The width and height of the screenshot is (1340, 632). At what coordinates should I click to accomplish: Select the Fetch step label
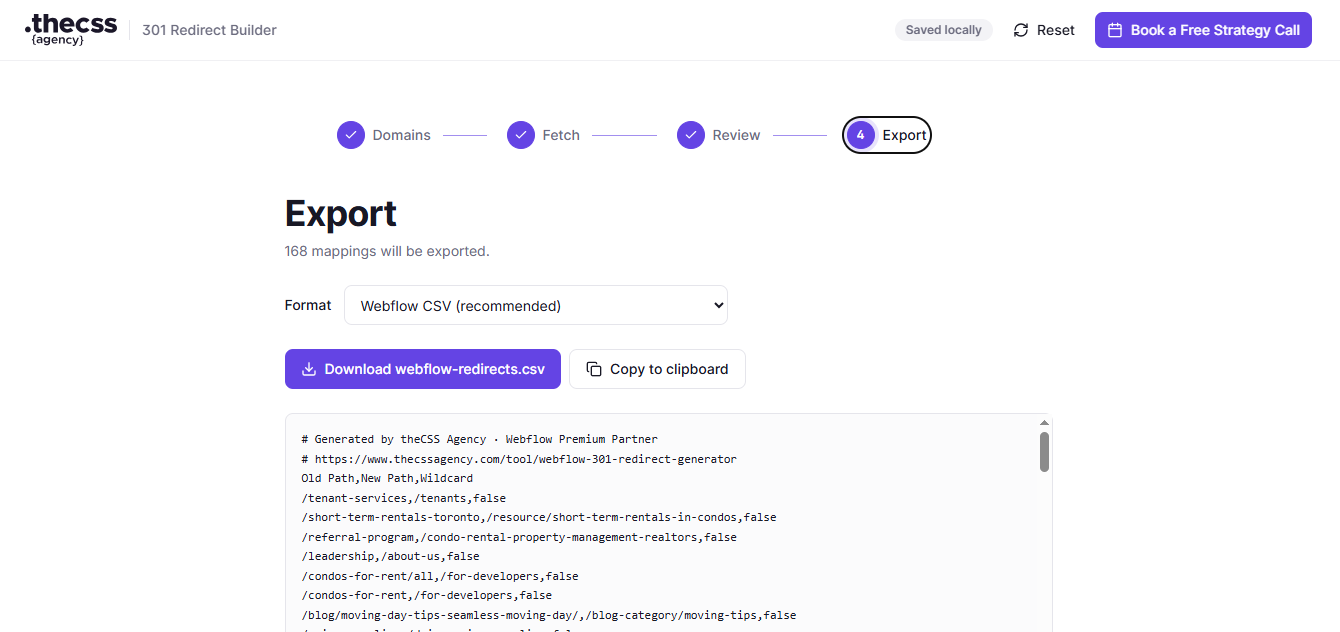point(561,135)
